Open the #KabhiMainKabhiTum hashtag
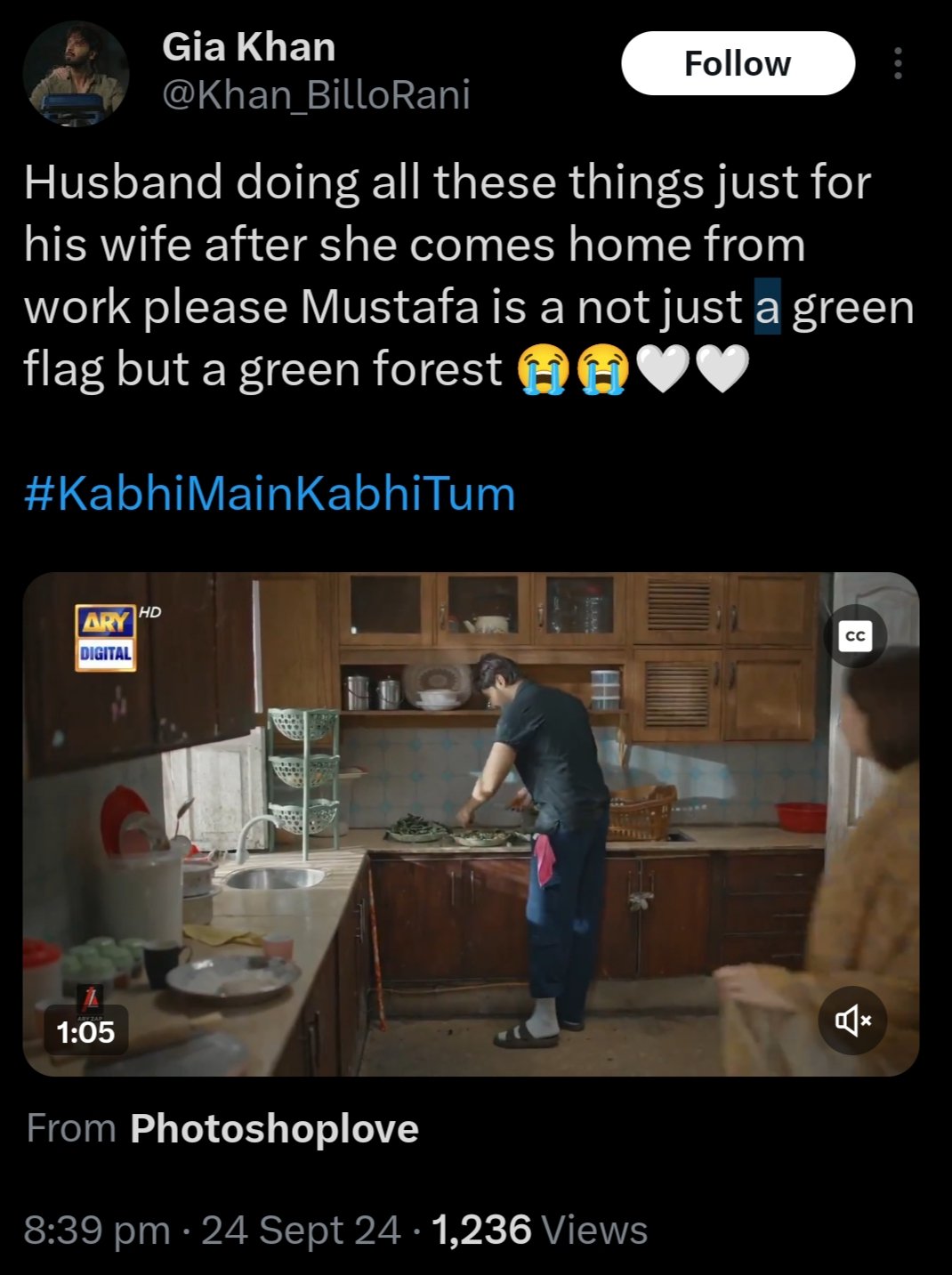The height and width of the screenshot is (1275, 952). 270,493
